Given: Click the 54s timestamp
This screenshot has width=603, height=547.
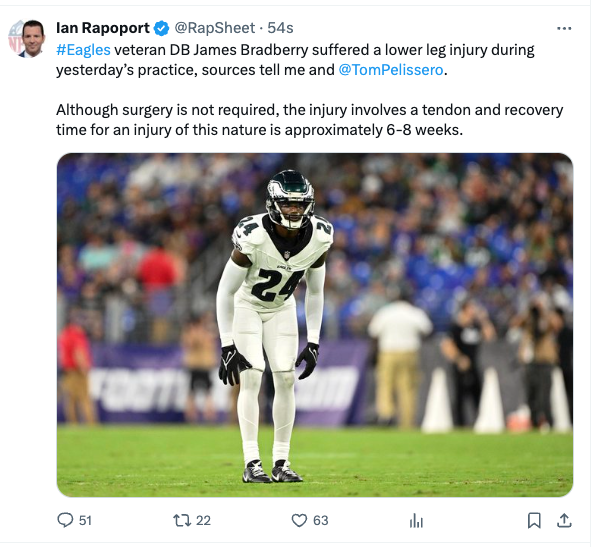Looking at the screenshot, I should pyautogui.click(x=280, y=28).
